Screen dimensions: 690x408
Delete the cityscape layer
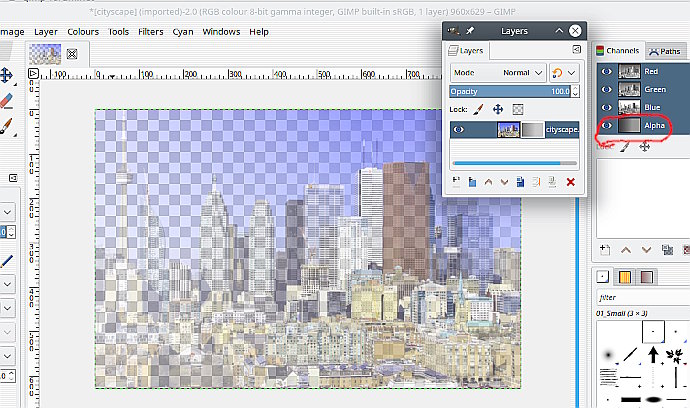tap(571, 182)
